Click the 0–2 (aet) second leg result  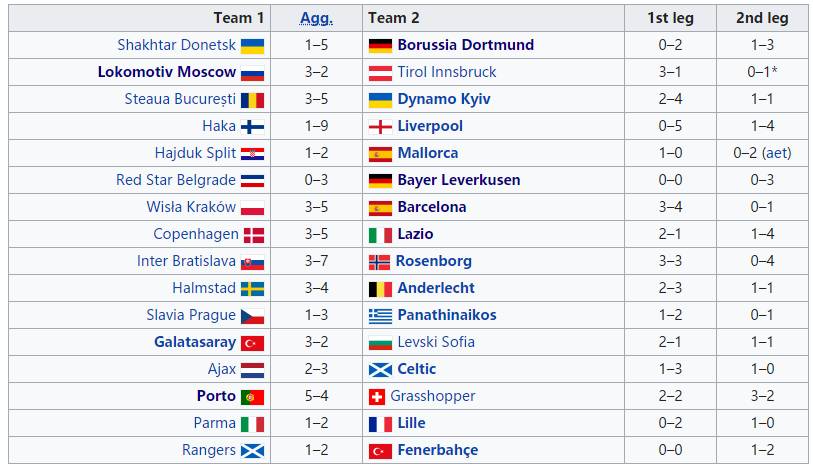[761, 153]
